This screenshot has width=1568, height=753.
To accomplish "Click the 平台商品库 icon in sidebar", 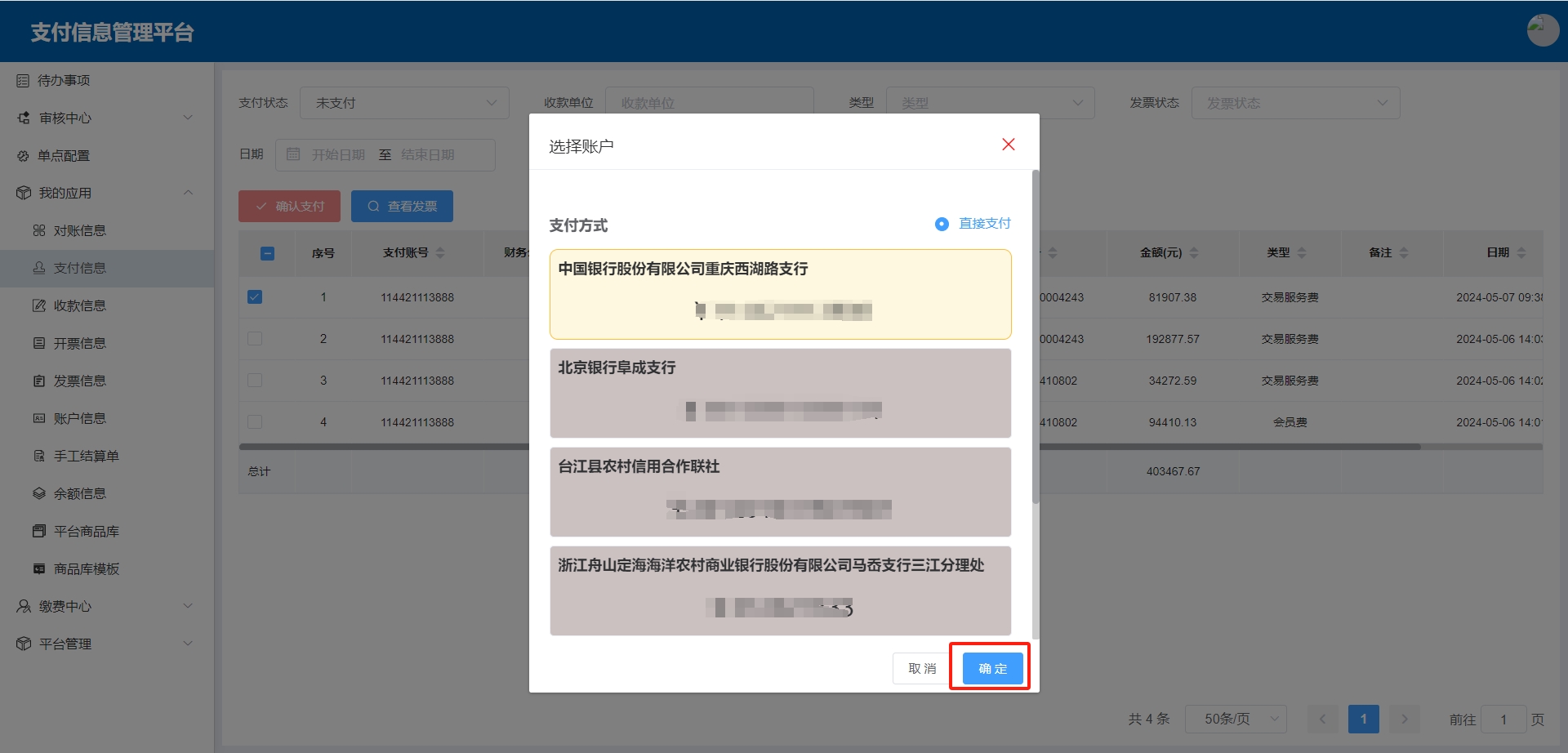I will (38, 532).
